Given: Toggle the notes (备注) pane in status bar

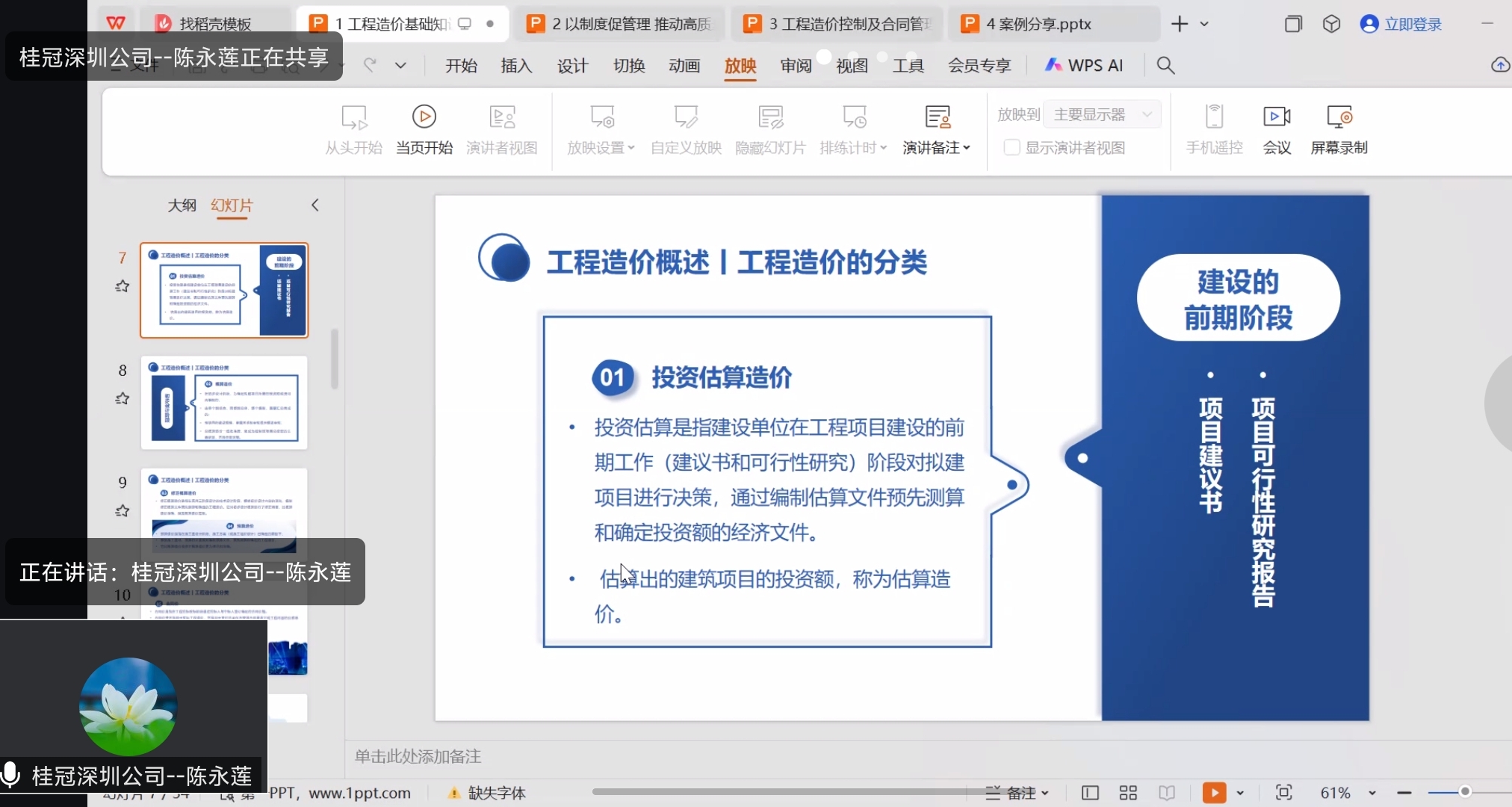Looking at the screenshot, I should (1017, 793).
